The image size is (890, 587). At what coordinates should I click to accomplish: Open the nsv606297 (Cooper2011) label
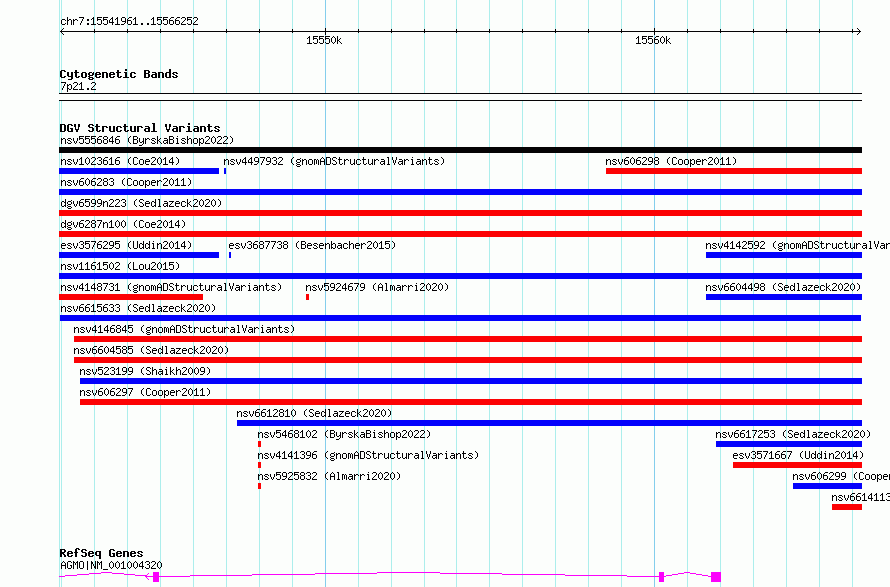coord(145,392)
